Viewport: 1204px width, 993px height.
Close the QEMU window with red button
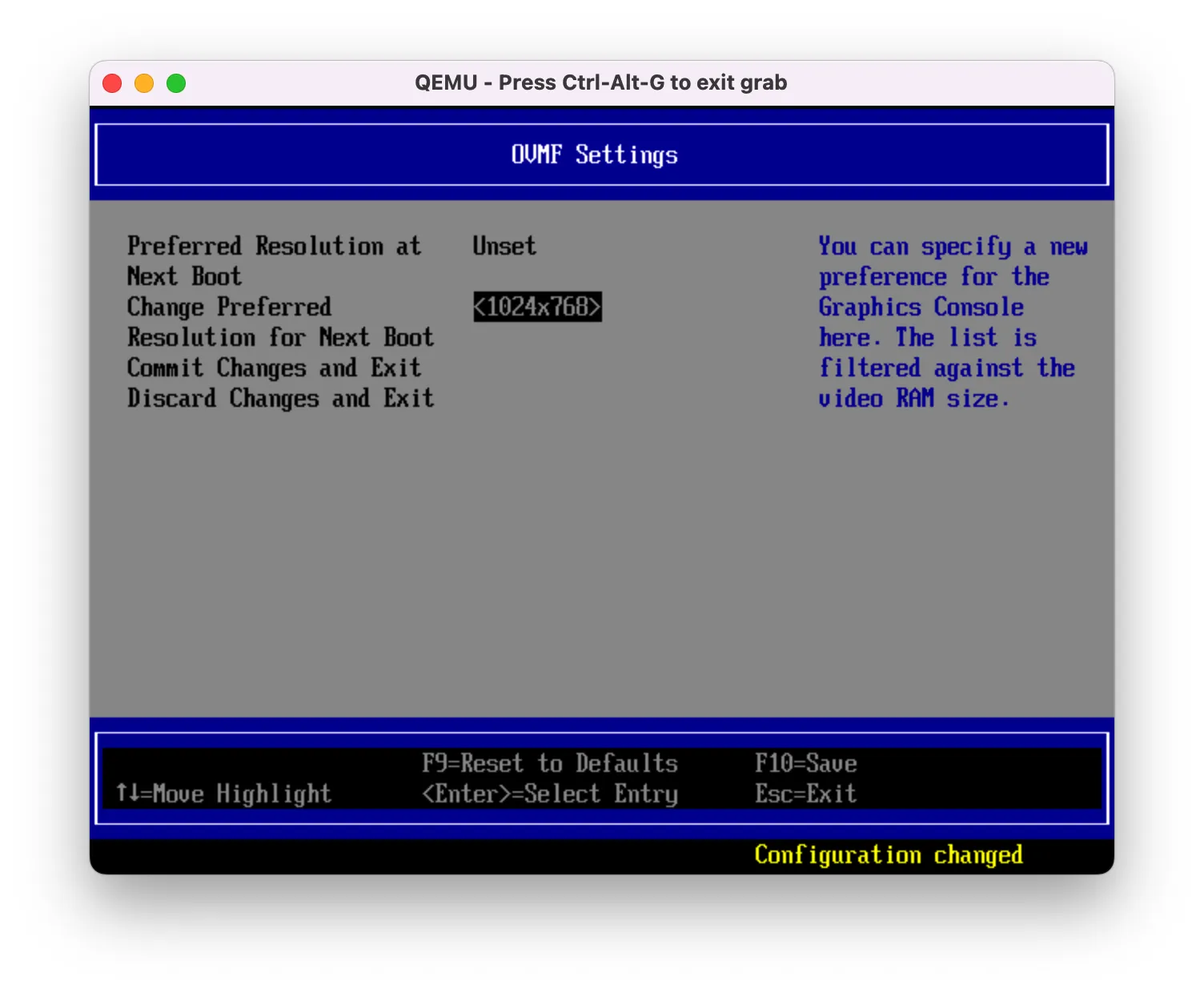point(112,83)
